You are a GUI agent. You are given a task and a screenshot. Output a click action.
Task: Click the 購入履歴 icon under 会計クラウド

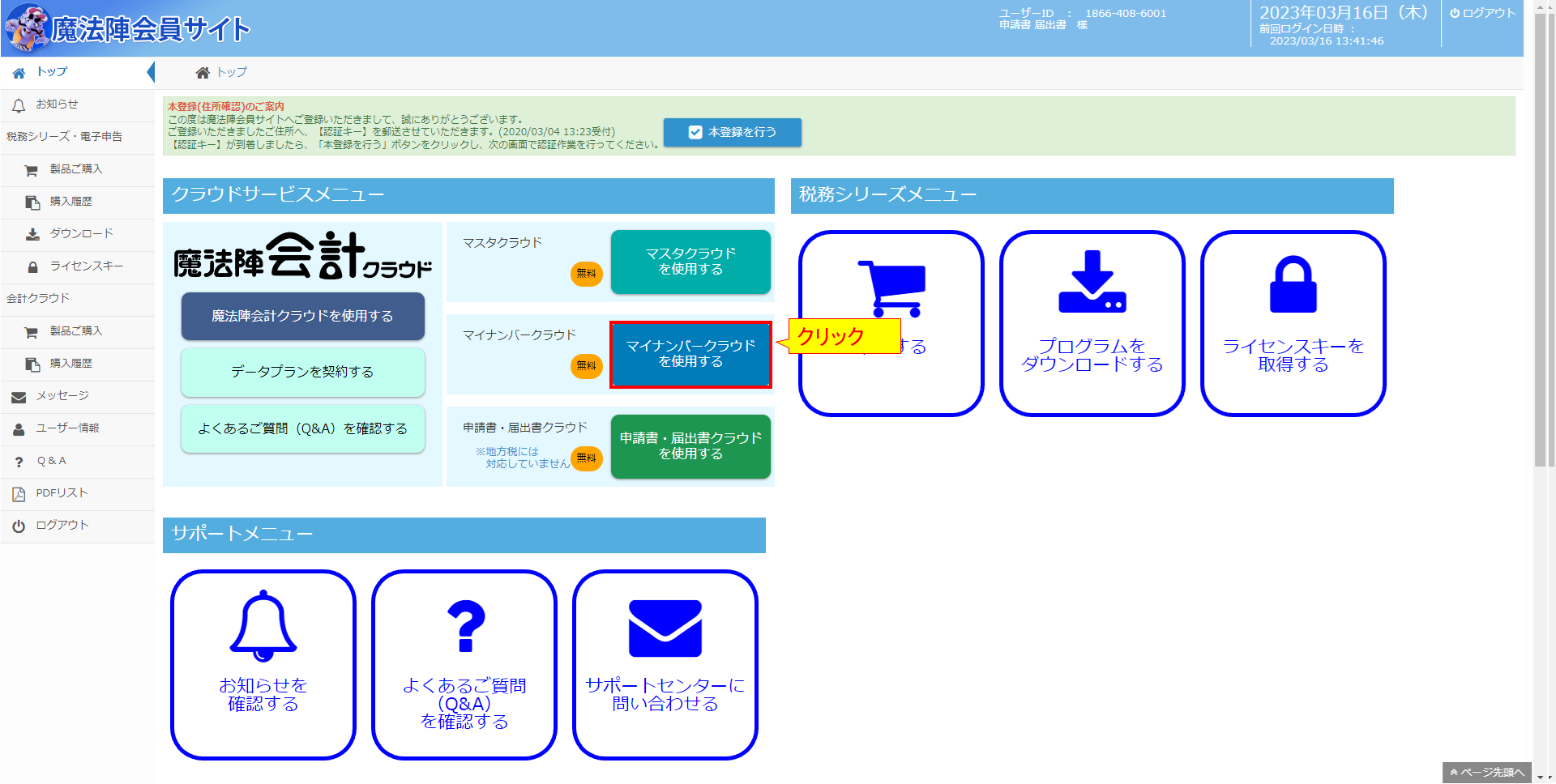point(32,364)
